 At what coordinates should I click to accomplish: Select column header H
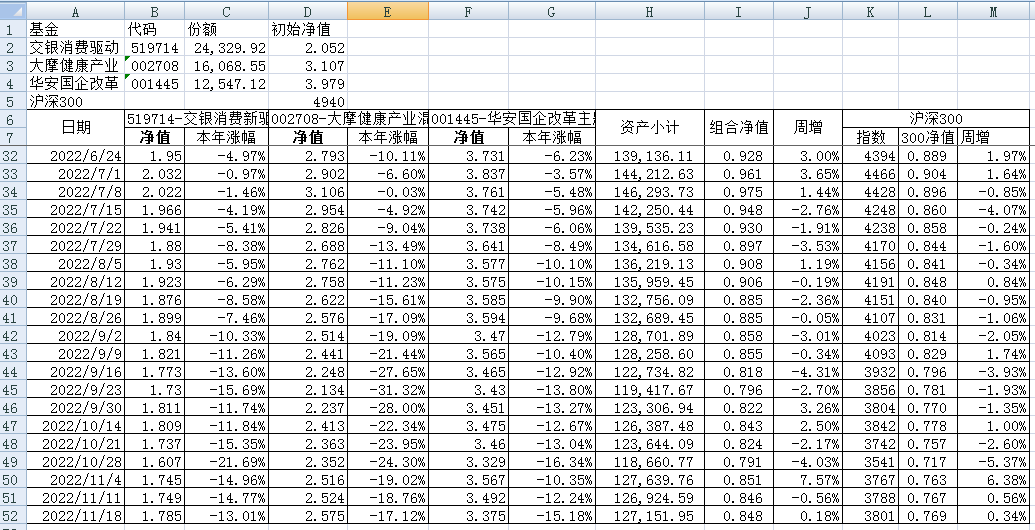tap(650, 11)
